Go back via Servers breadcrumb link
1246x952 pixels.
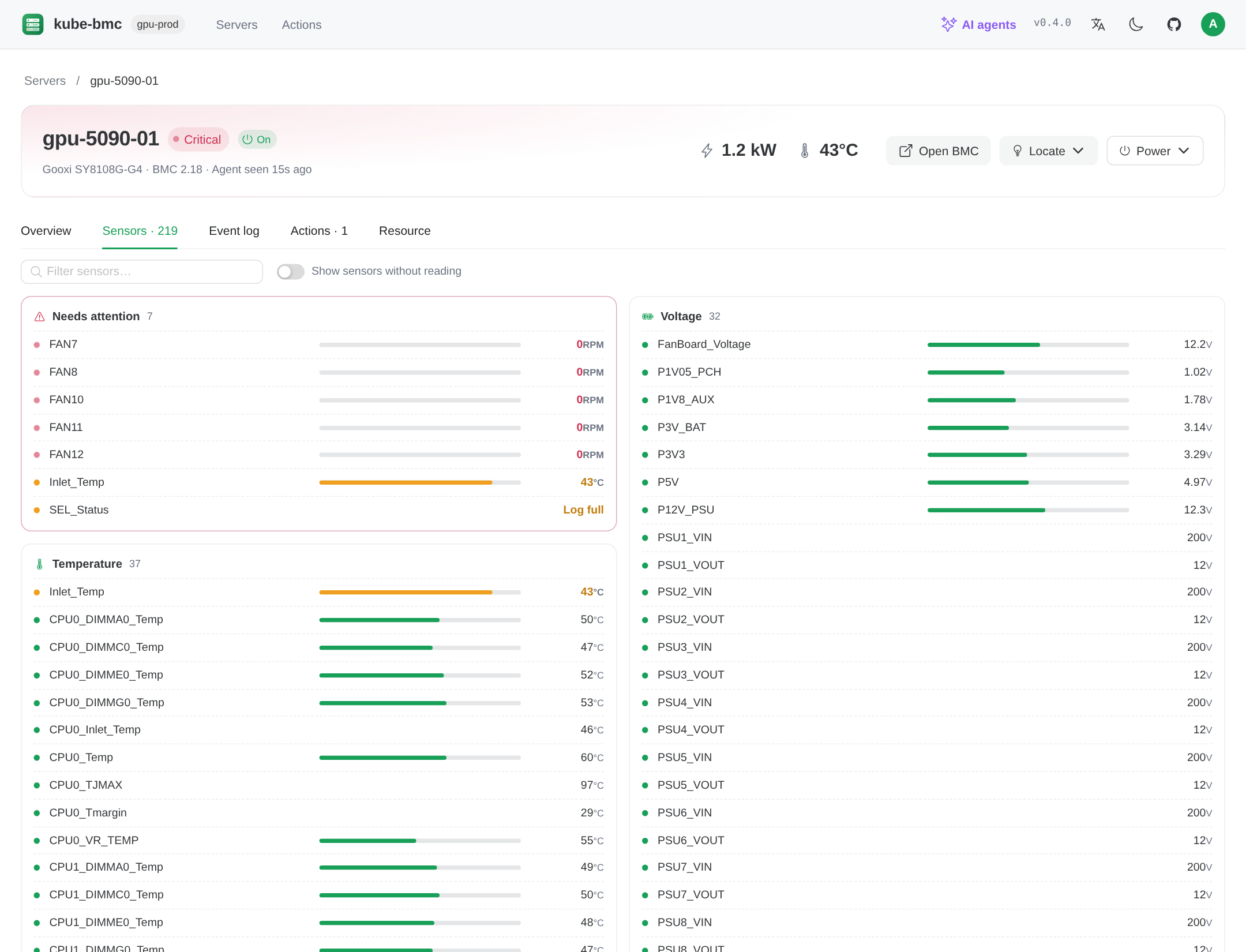point(45,81)
